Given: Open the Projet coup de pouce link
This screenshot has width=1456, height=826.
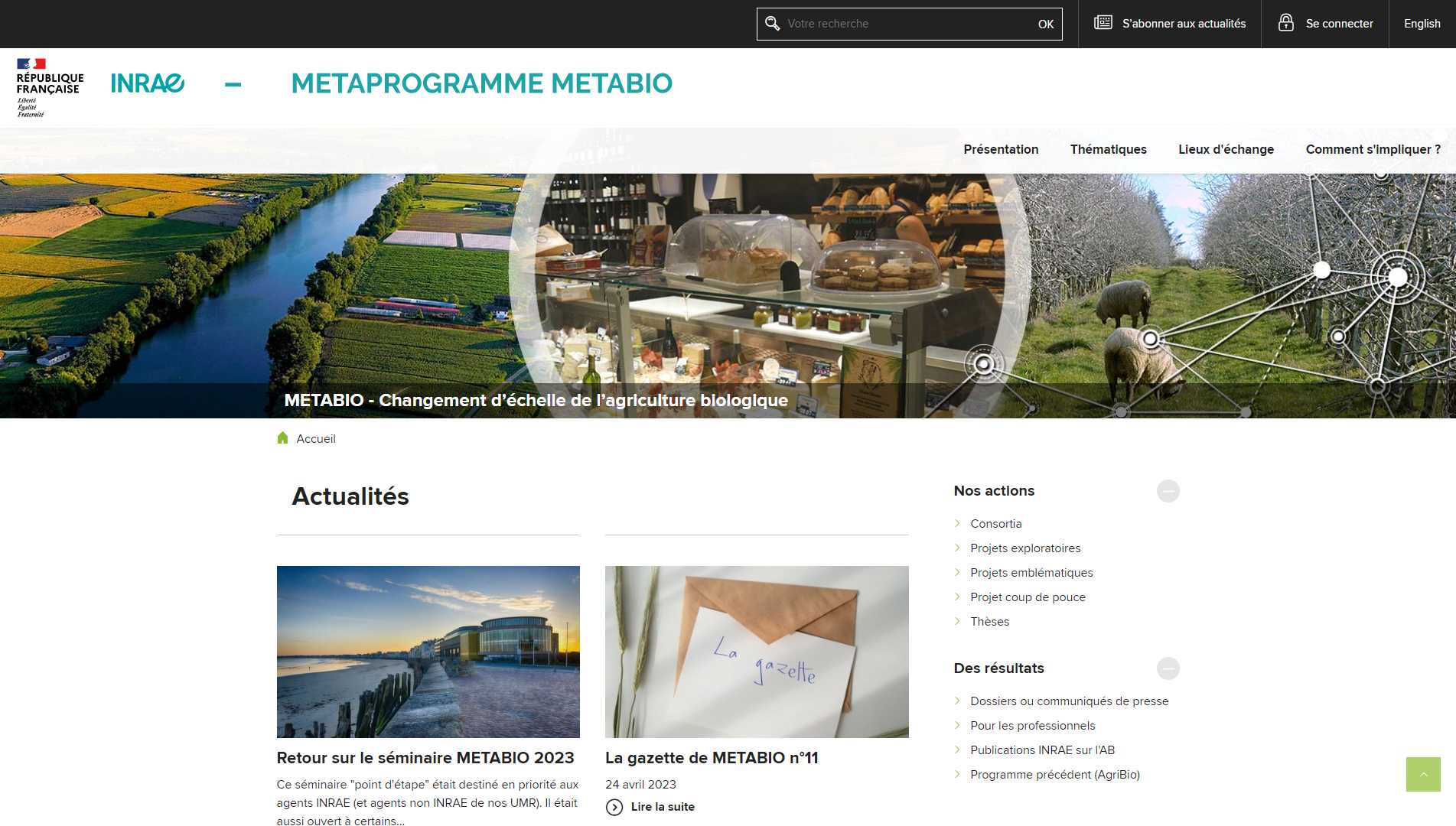Looking at the screenshot, I should click(1028, 597).
